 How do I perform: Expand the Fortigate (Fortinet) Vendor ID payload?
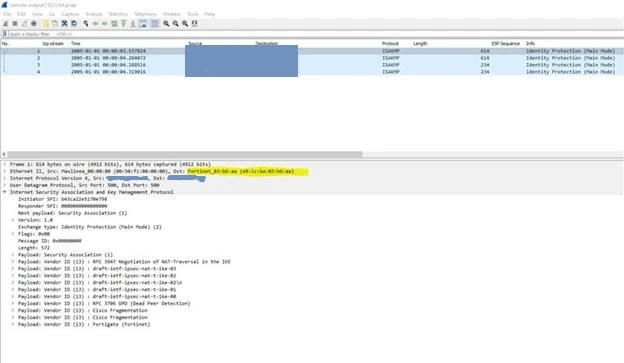tap(13, 324)
